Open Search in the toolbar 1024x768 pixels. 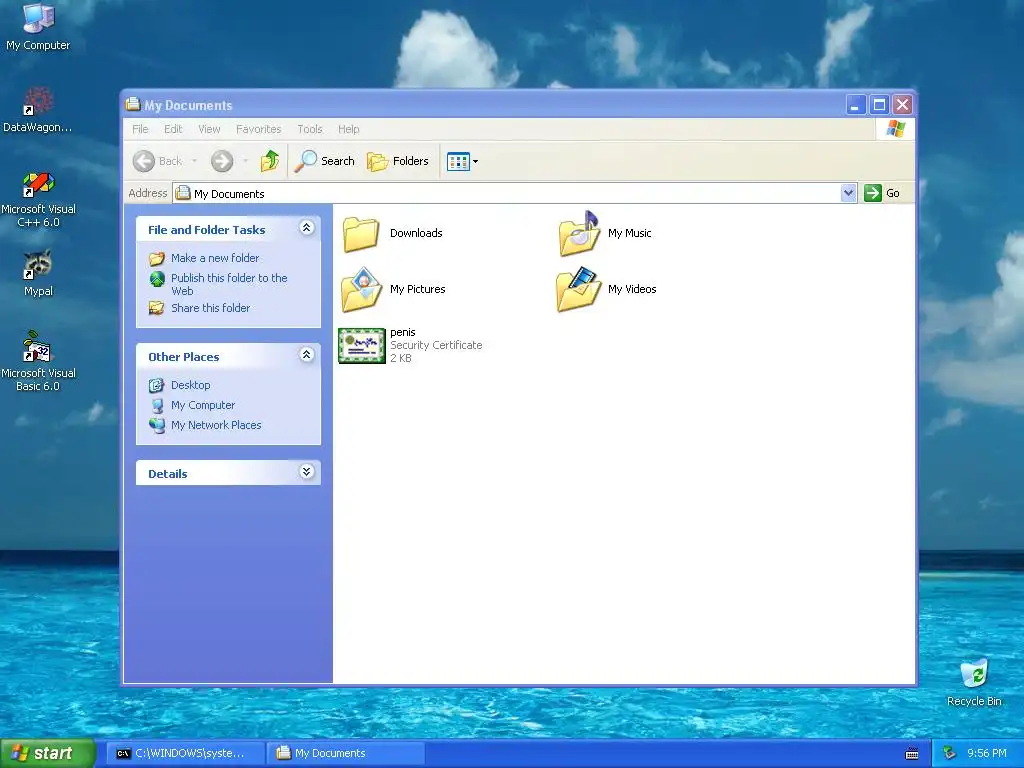[325, 161]
